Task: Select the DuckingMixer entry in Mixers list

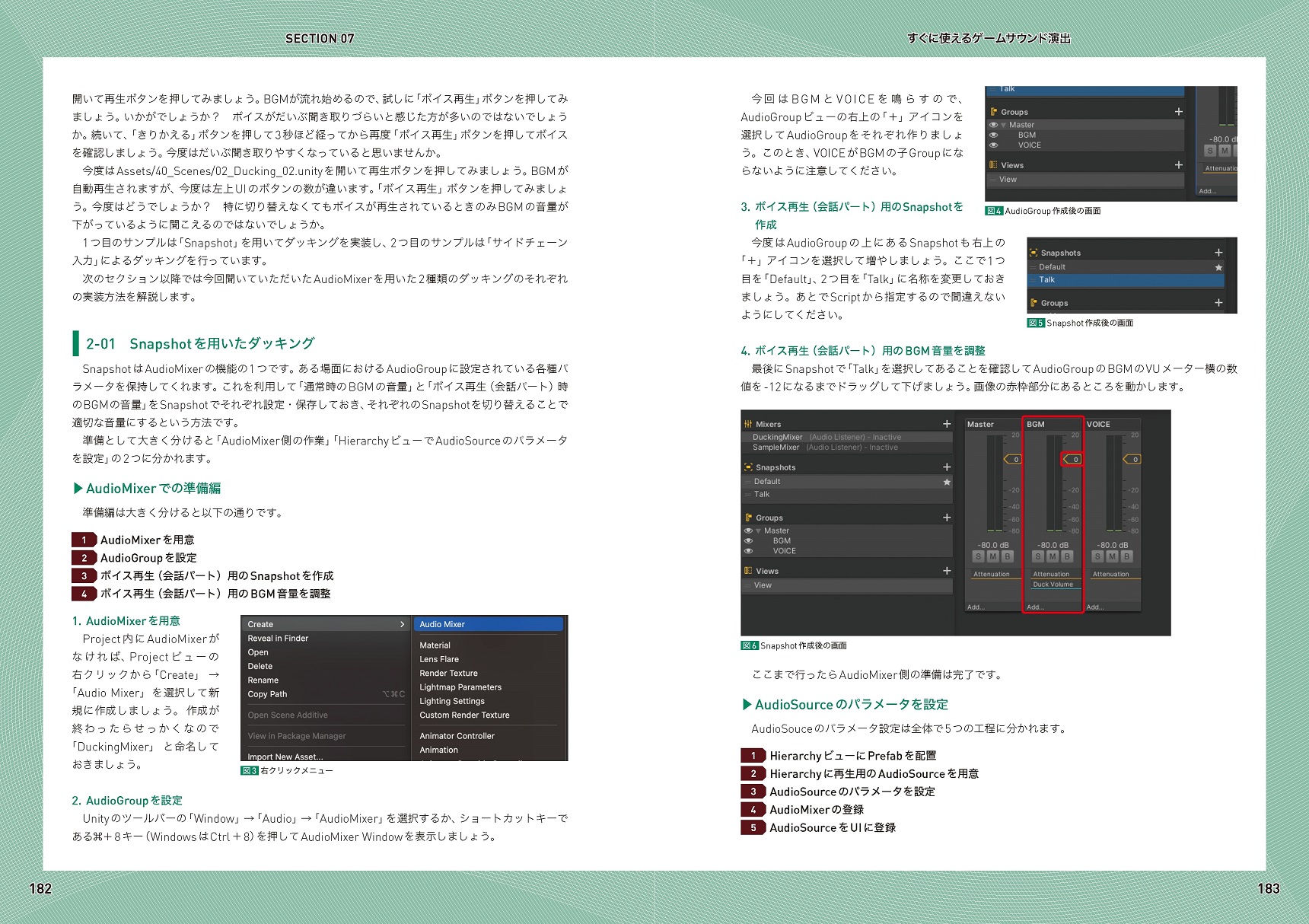Action: (x=777, y=437)
